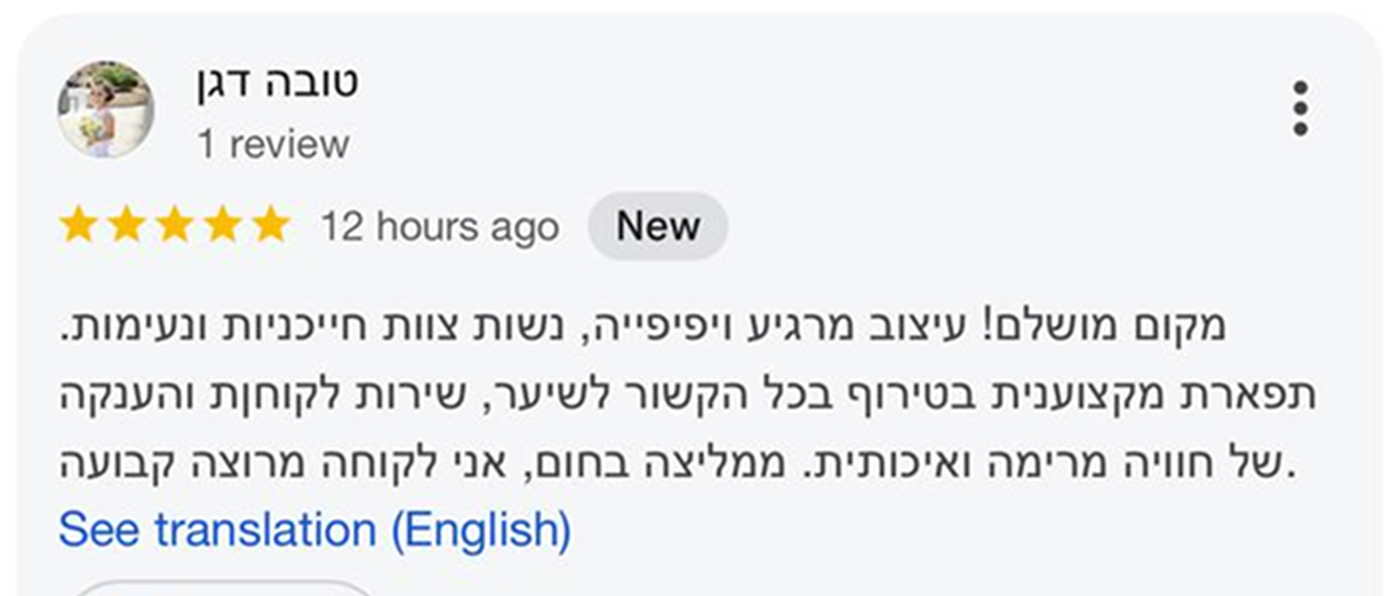
Task: Open the reviewer's profile photo
Action: 105,109
